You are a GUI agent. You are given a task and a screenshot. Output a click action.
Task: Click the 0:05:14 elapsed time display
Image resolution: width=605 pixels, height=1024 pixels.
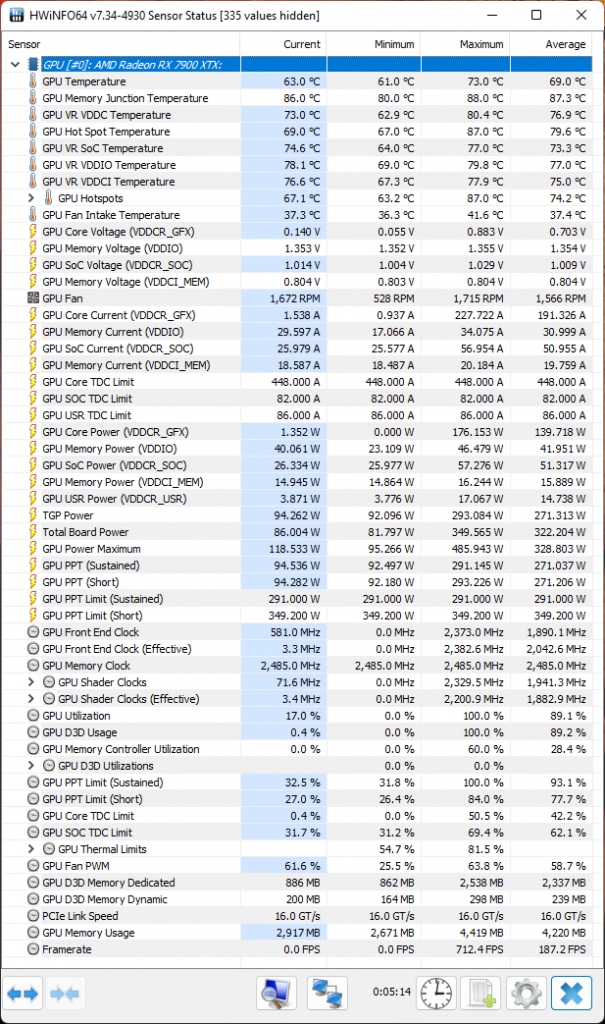[x=391, y=991]
